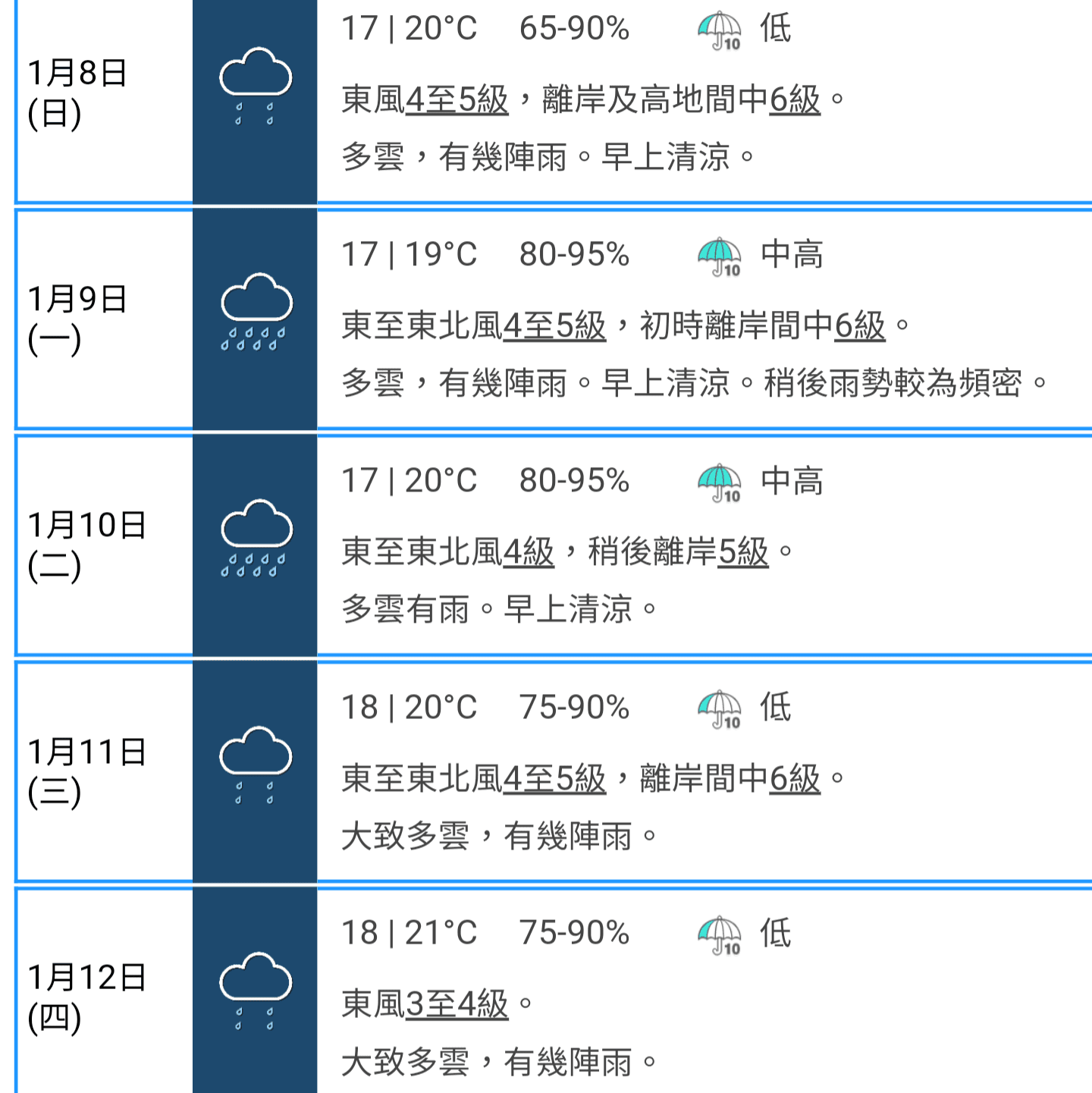Open the 4至5級 link in 1月9日 forecast
The height and width of the screenshot is (1093, 1092).
pyautogui.click(x=554, y=325)
